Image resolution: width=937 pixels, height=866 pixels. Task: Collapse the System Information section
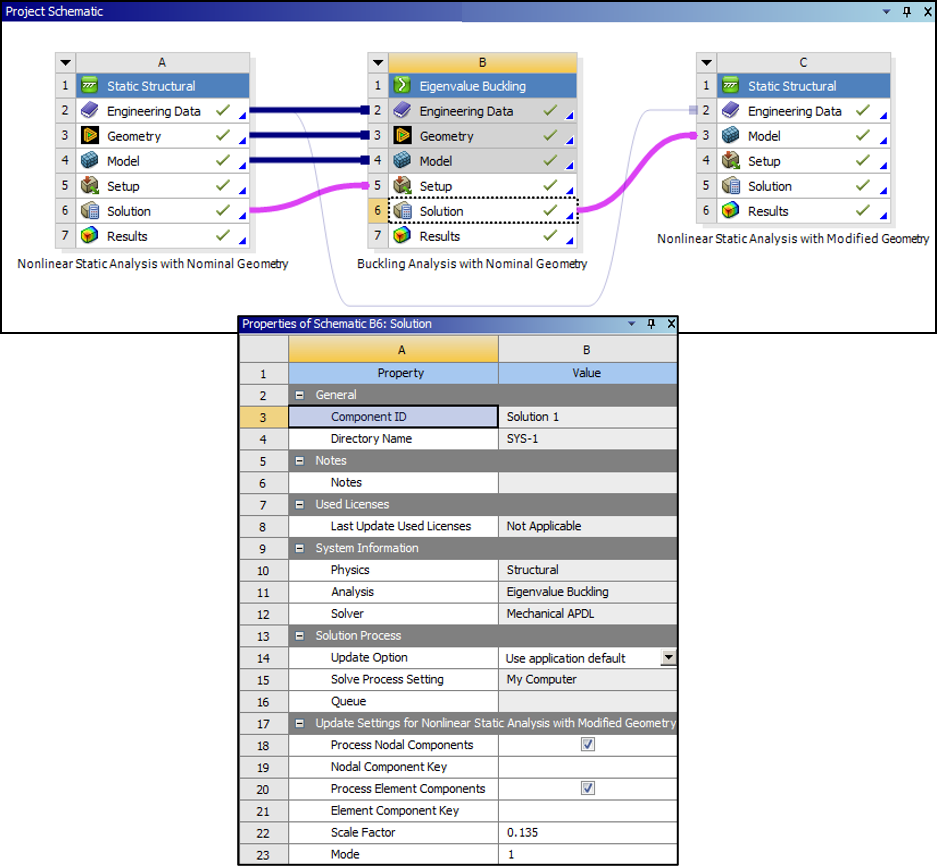[300, 548]
